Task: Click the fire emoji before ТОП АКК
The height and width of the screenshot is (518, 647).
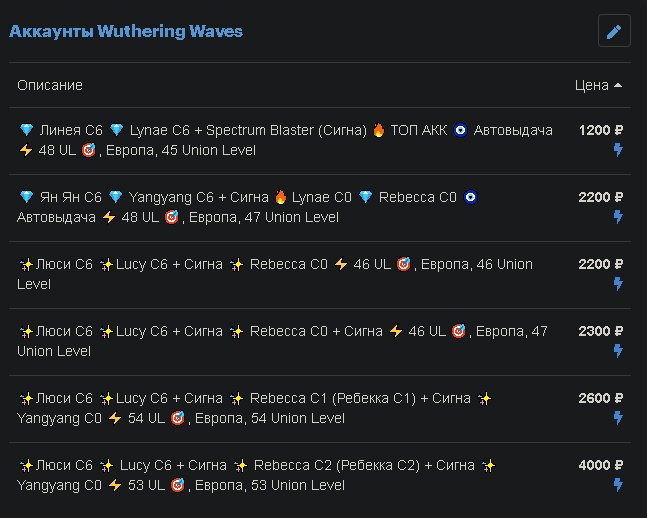Action: click(x=378, y=130)
